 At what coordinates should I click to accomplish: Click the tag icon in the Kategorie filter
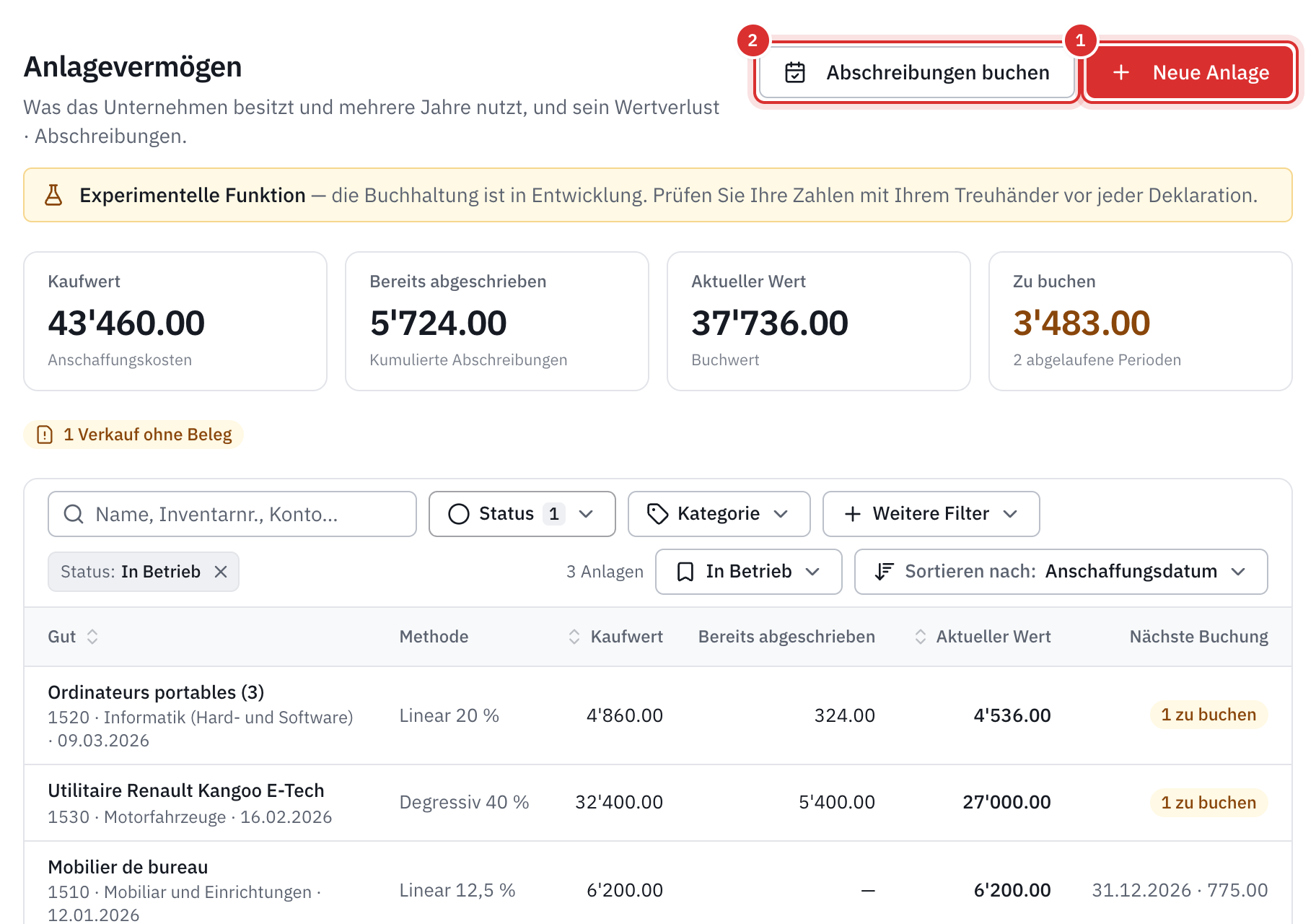[x=657, y=514]
